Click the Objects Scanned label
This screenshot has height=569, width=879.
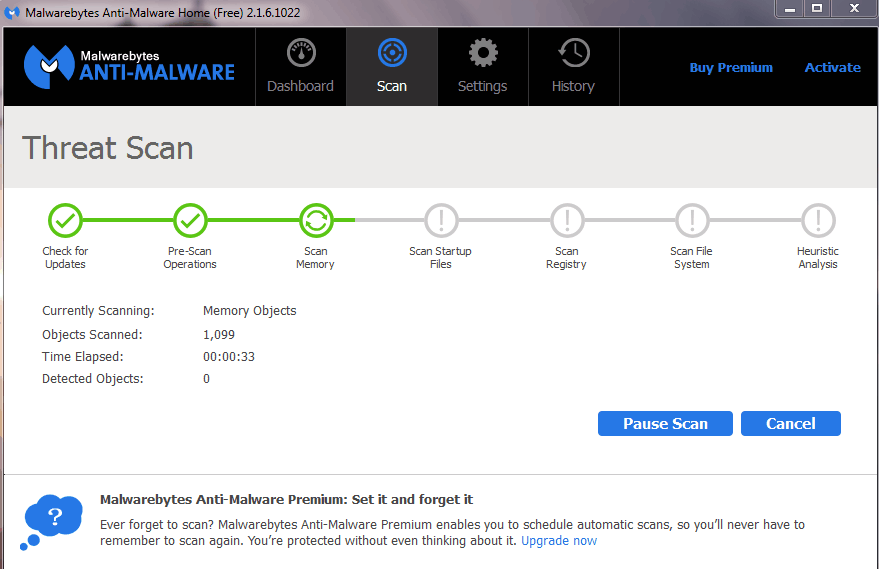point(92,335)
